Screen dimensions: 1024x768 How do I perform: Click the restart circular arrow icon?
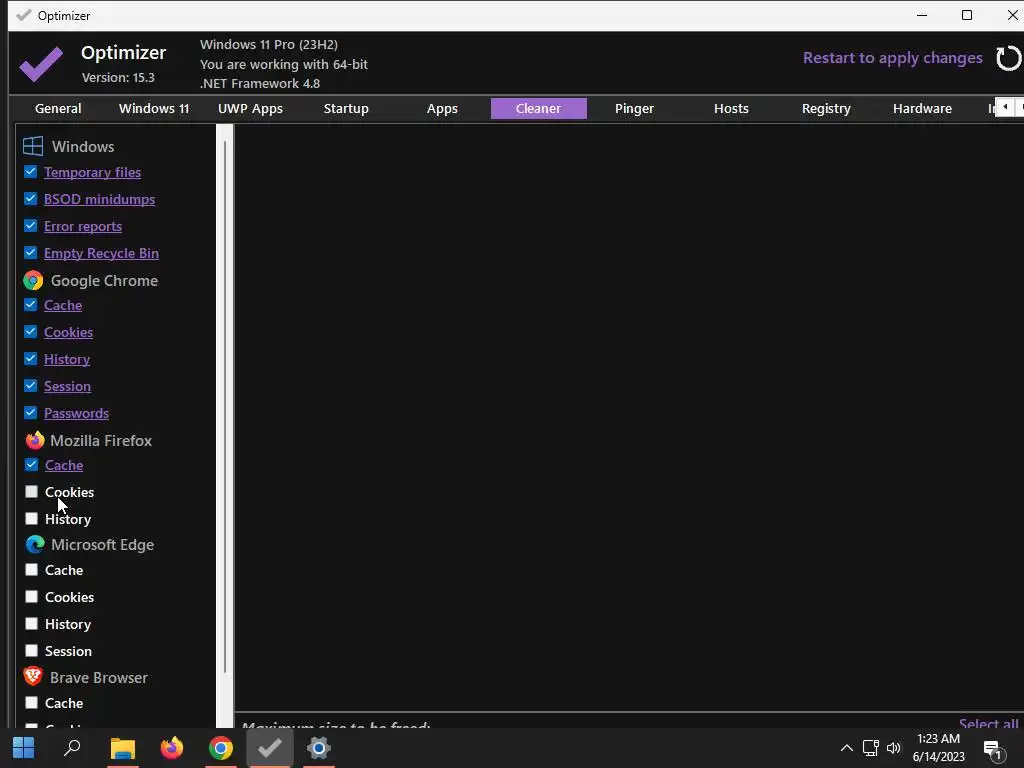click(x=1008, y=58)
